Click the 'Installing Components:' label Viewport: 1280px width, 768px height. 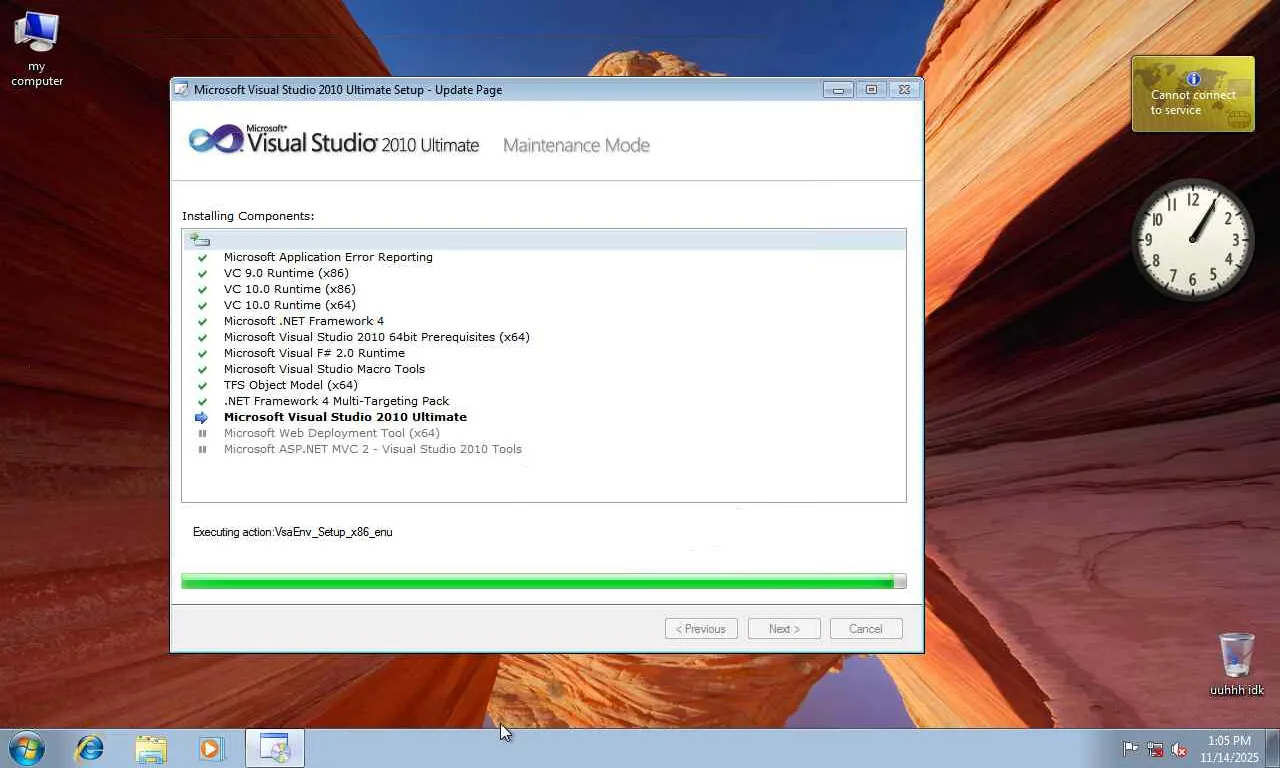[x=248, y=216]
